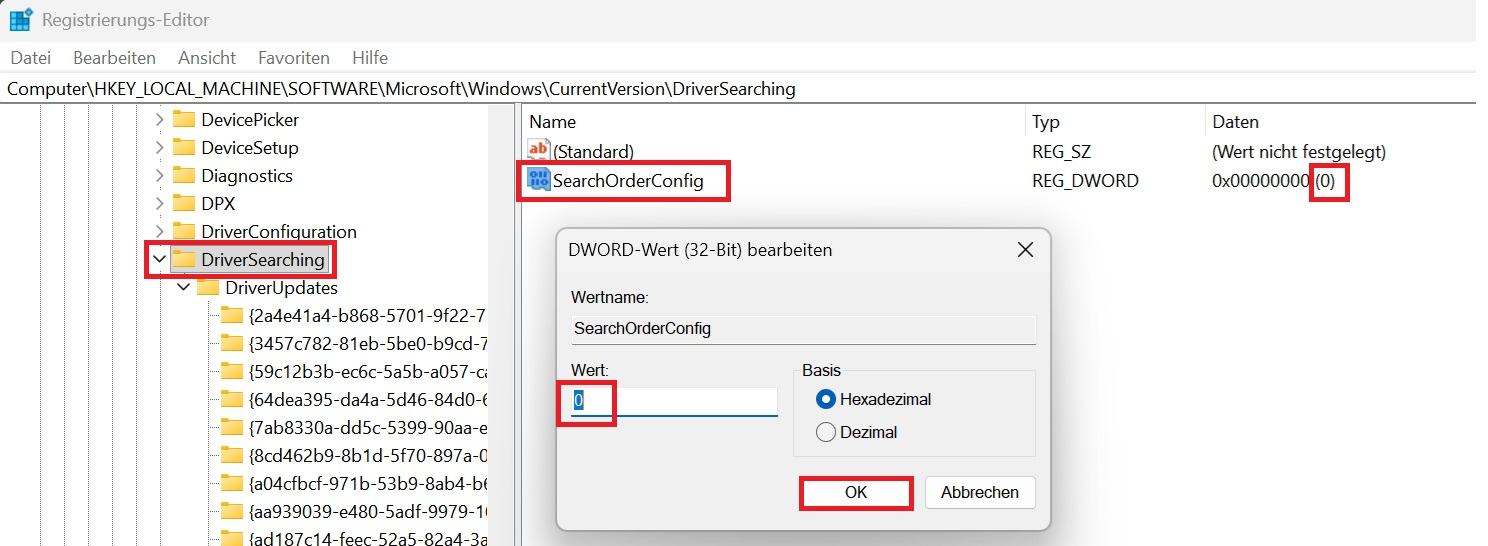The width and height of the screenshot is (1488, 546).
Task: Collapse the DriverUpdates subkey node
Action: pos(184,287)
